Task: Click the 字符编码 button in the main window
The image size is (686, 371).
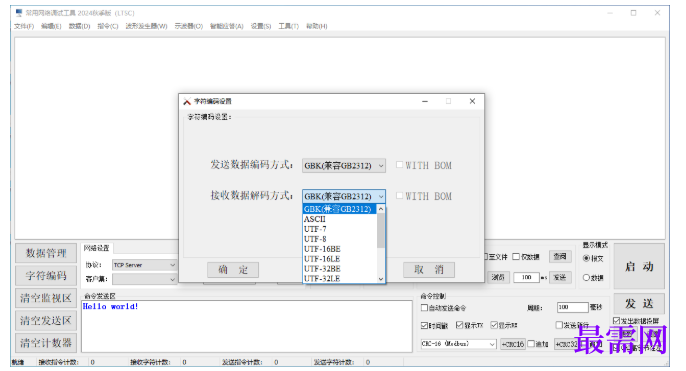Action: pos(46,276)
